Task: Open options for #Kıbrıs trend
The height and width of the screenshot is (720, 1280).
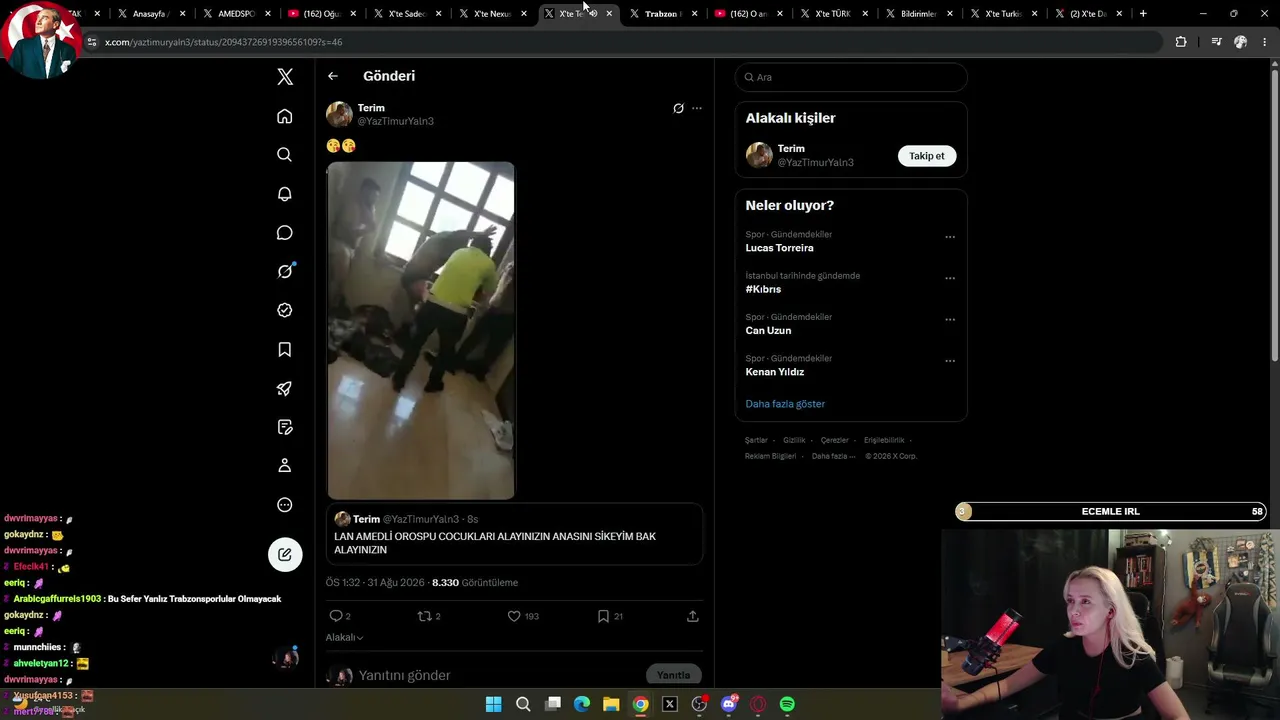Action: point(950,278)
